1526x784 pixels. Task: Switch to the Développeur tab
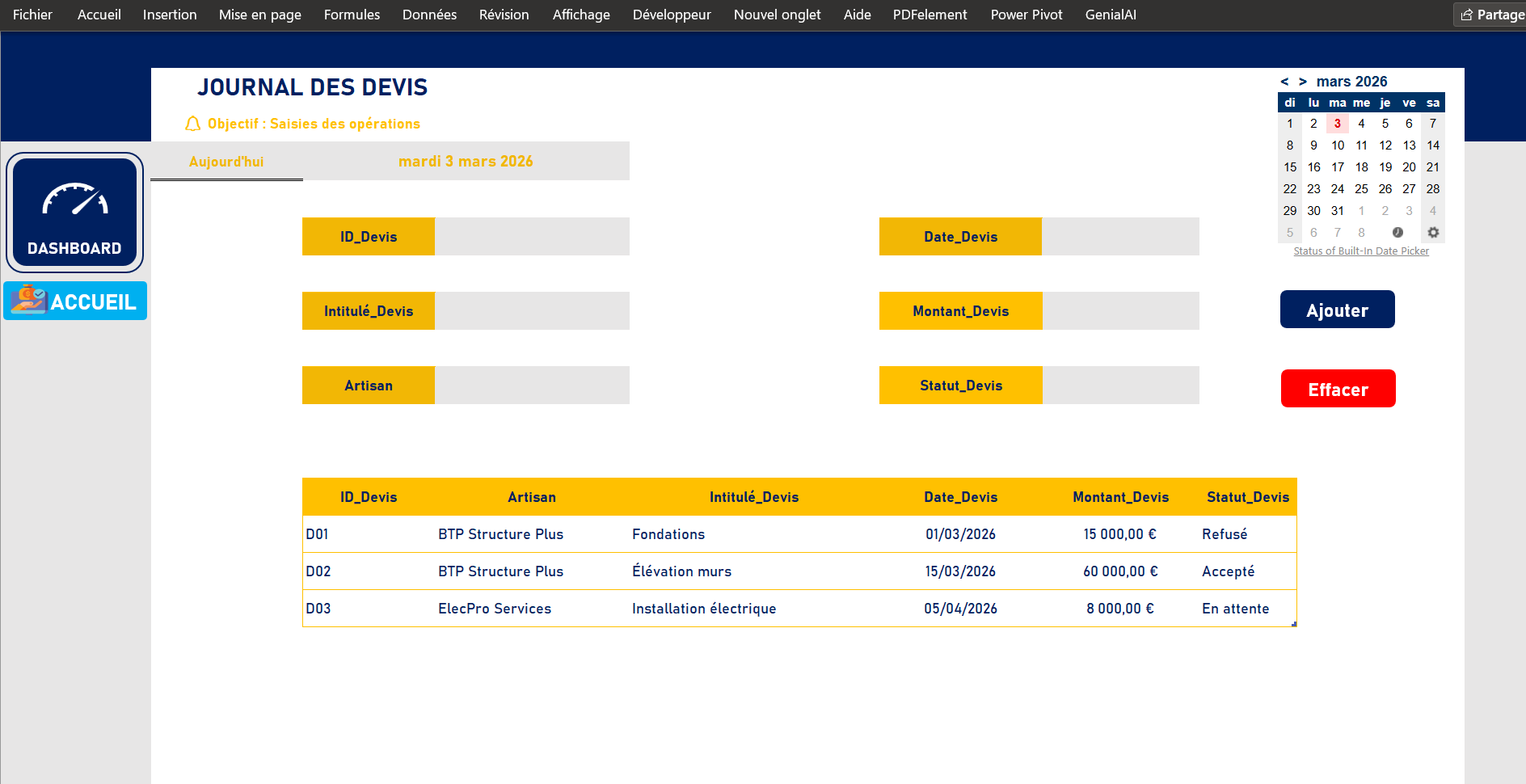[x=671, y=15]
